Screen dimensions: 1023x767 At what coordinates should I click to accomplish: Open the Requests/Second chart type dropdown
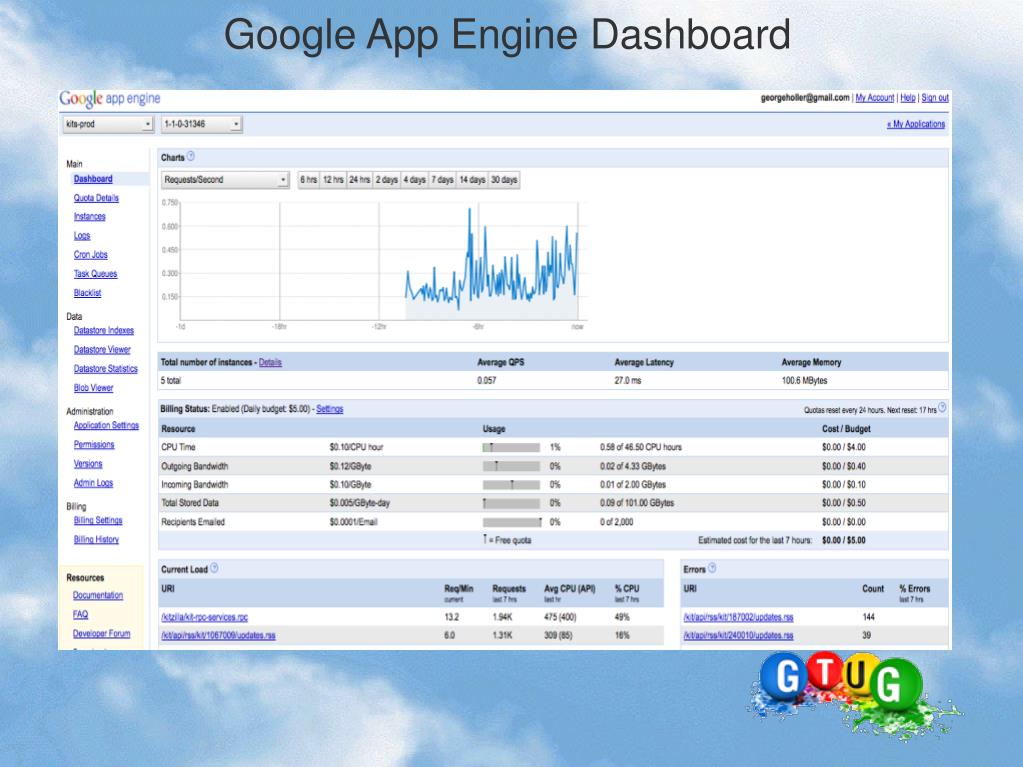224,179
